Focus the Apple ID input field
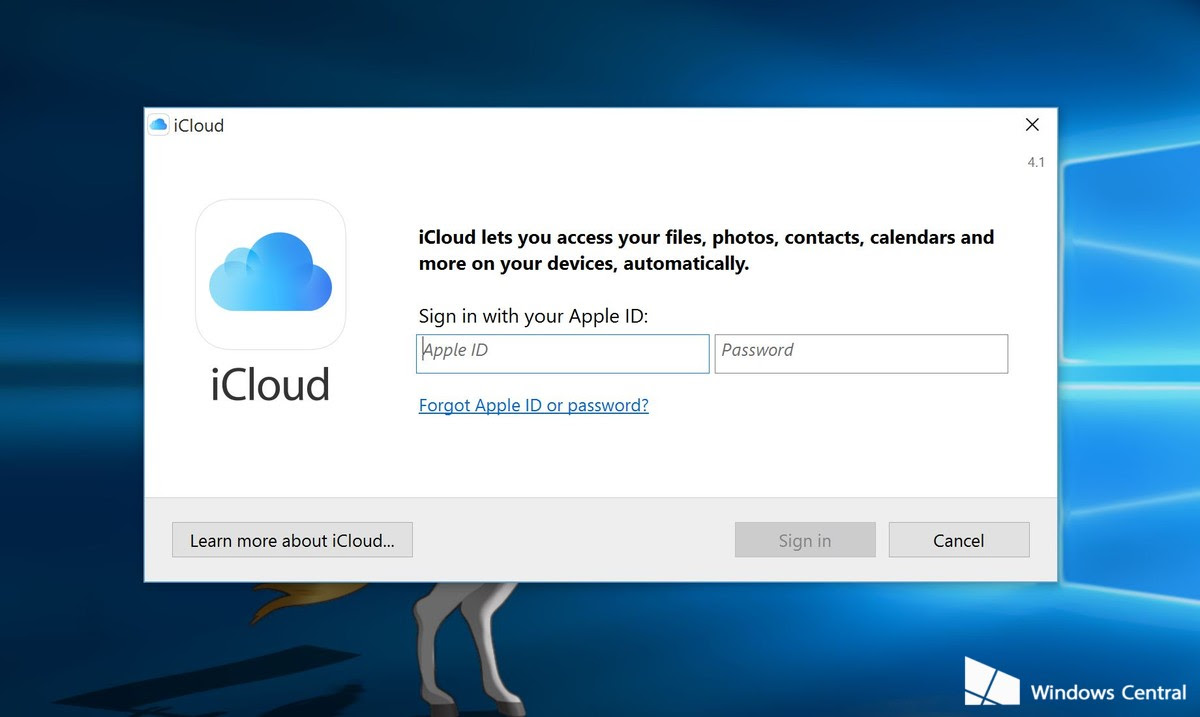This screenshot has width=1200, height=717. (562, 353)
